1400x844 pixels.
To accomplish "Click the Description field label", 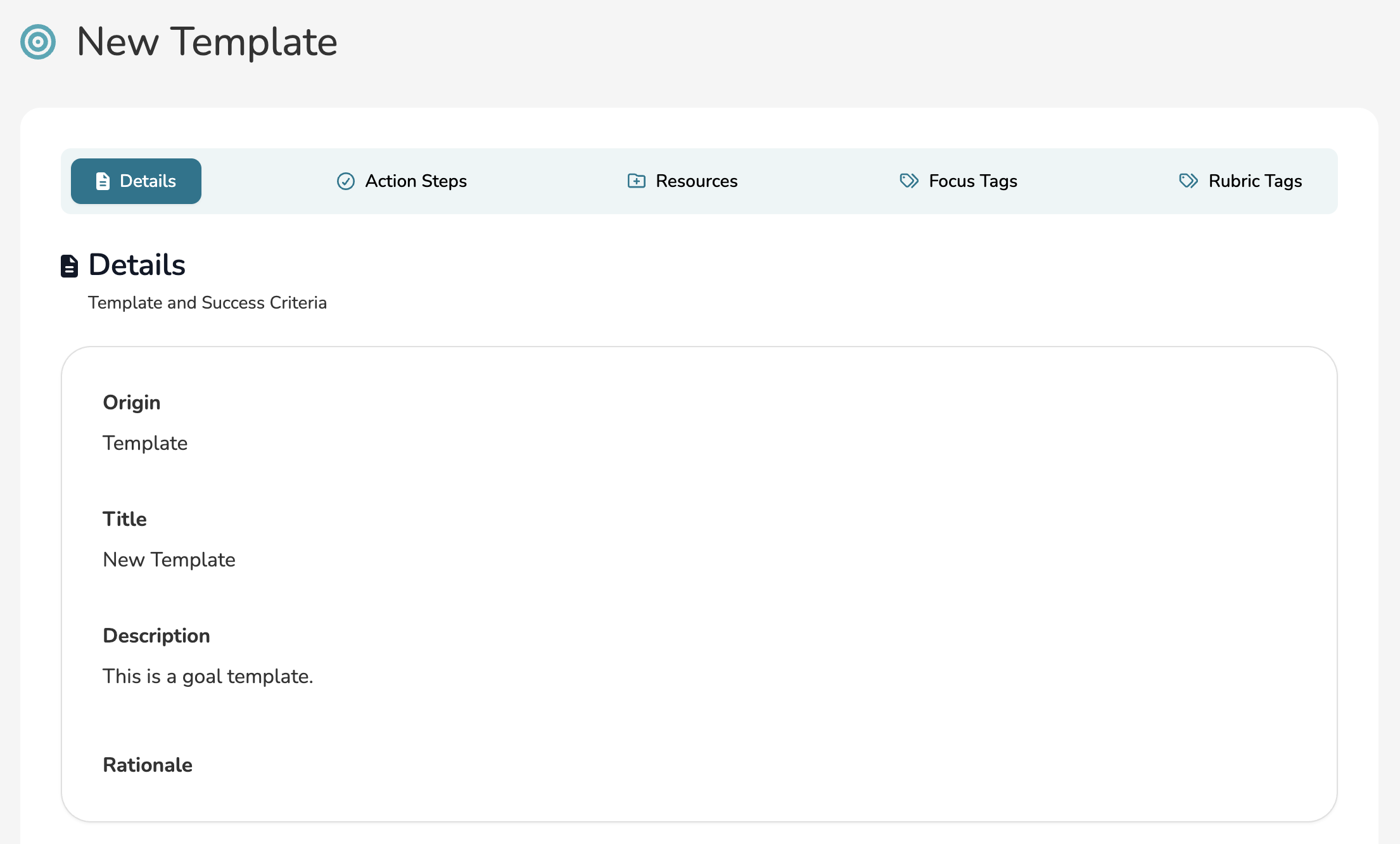I will [156, 636].
